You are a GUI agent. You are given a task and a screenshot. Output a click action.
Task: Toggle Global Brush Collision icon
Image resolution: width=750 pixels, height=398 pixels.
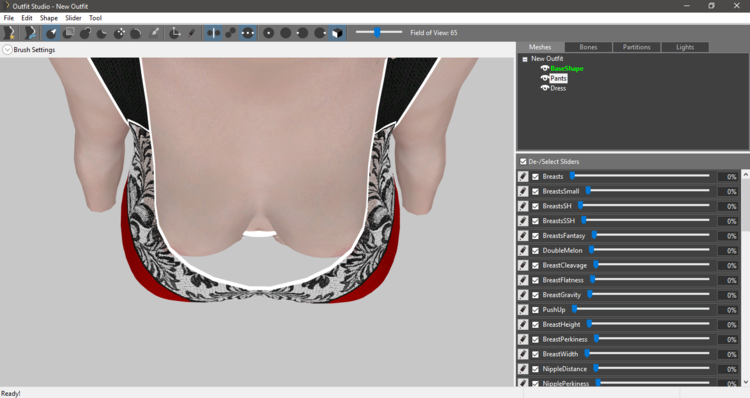[x=247, y=33]
